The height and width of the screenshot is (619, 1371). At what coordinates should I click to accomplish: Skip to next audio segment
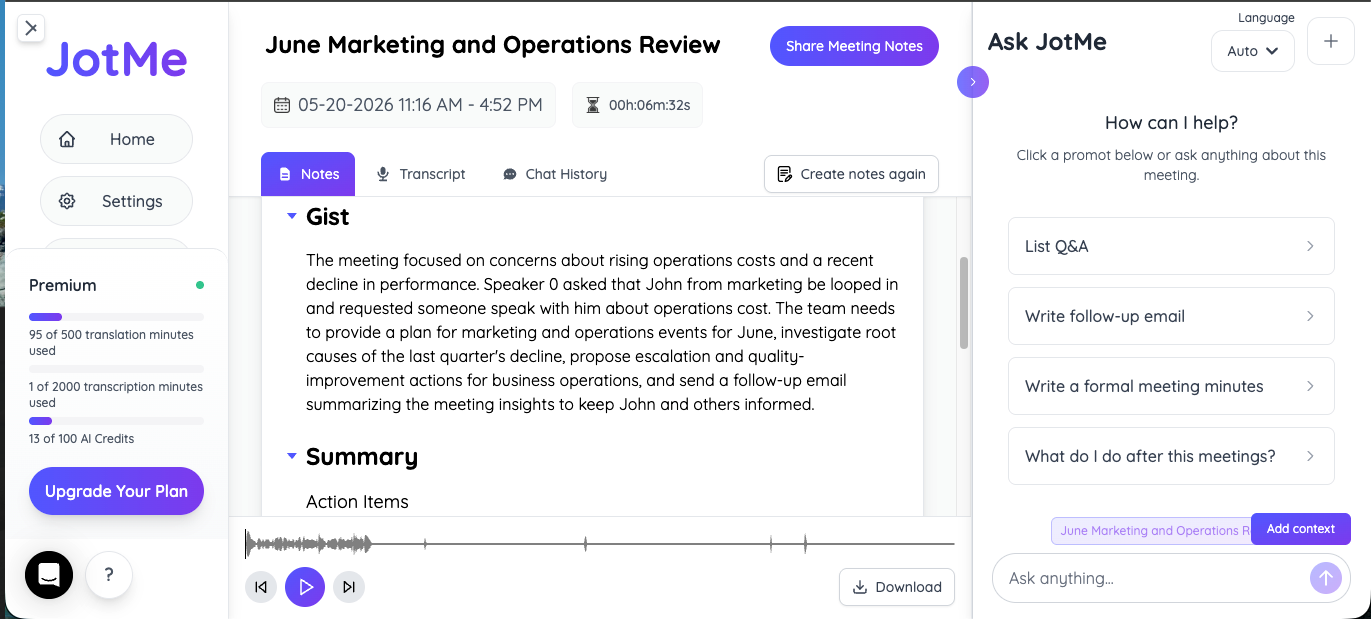point(349,587)
